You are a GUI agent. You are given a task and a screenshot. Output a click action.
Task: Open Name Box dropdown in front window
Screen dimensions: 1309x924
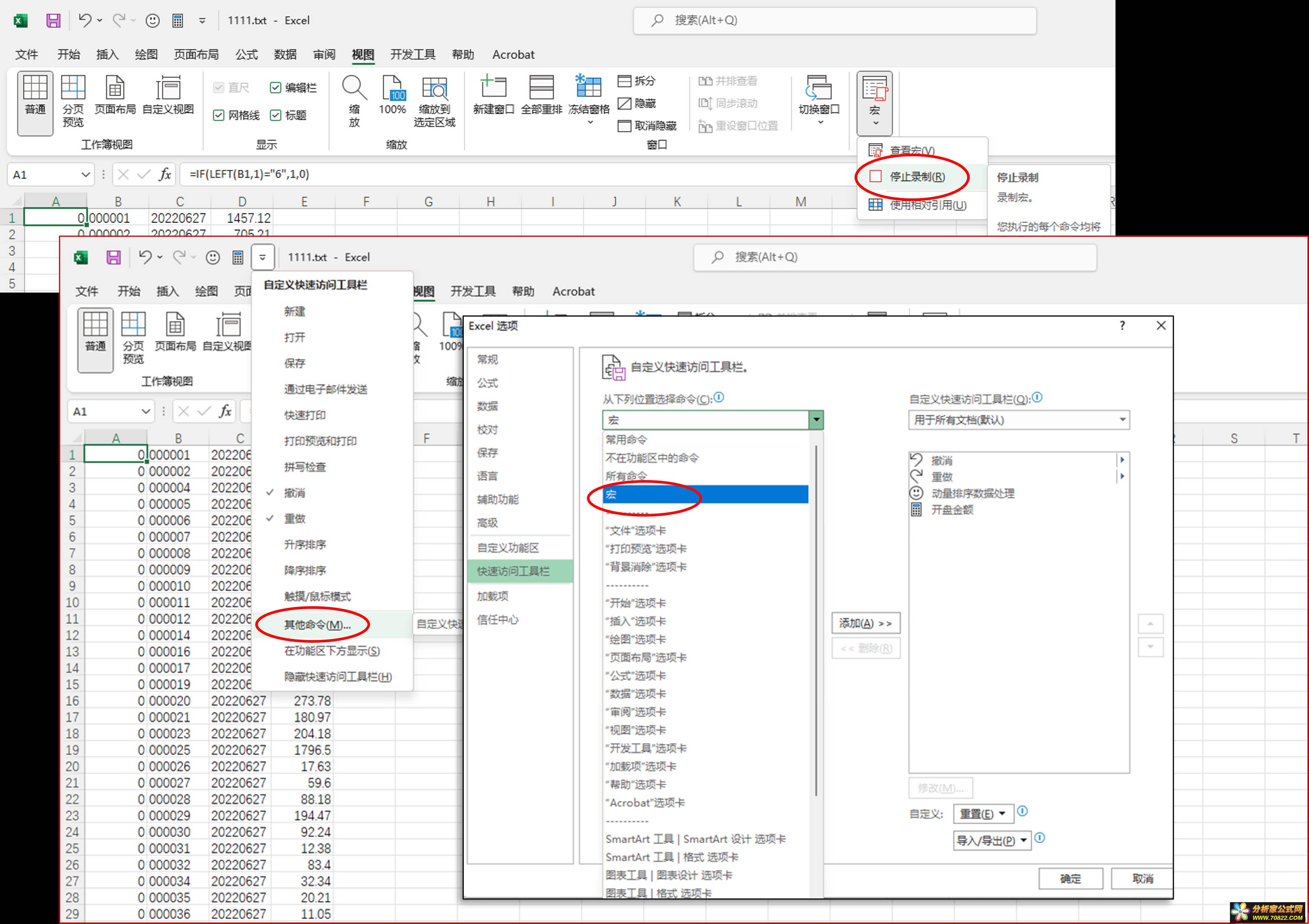pyautogui.click(x=146, y=411)
